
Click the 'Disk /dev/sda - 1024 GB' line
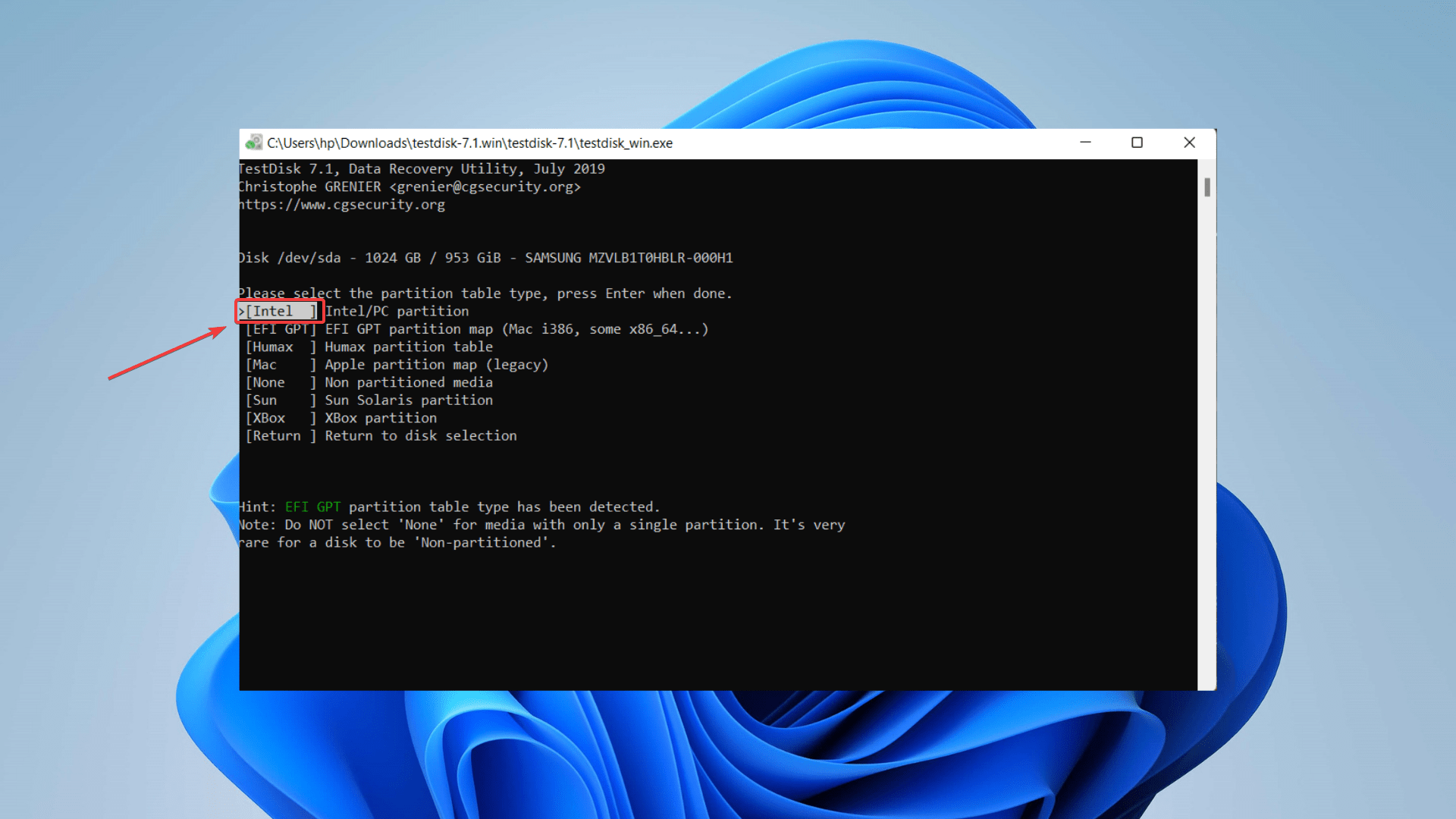click(486, 258)
